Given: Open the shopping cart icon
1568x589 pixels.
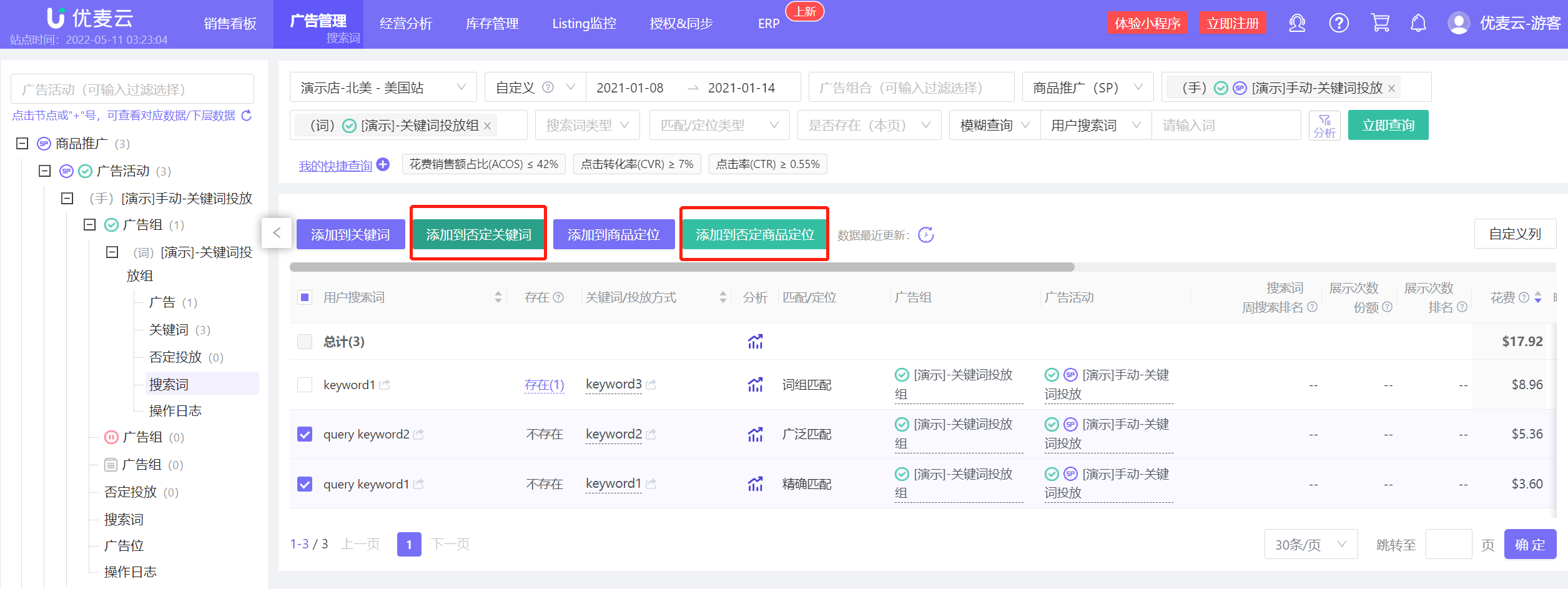Looking at the screenshot, I should (x=1380, y=24).
